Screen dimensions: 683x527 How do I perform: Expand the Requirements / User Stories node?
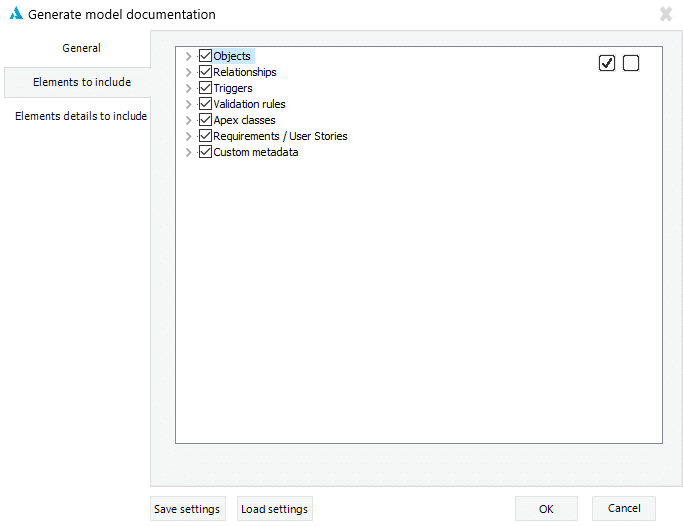coord(188,137)
